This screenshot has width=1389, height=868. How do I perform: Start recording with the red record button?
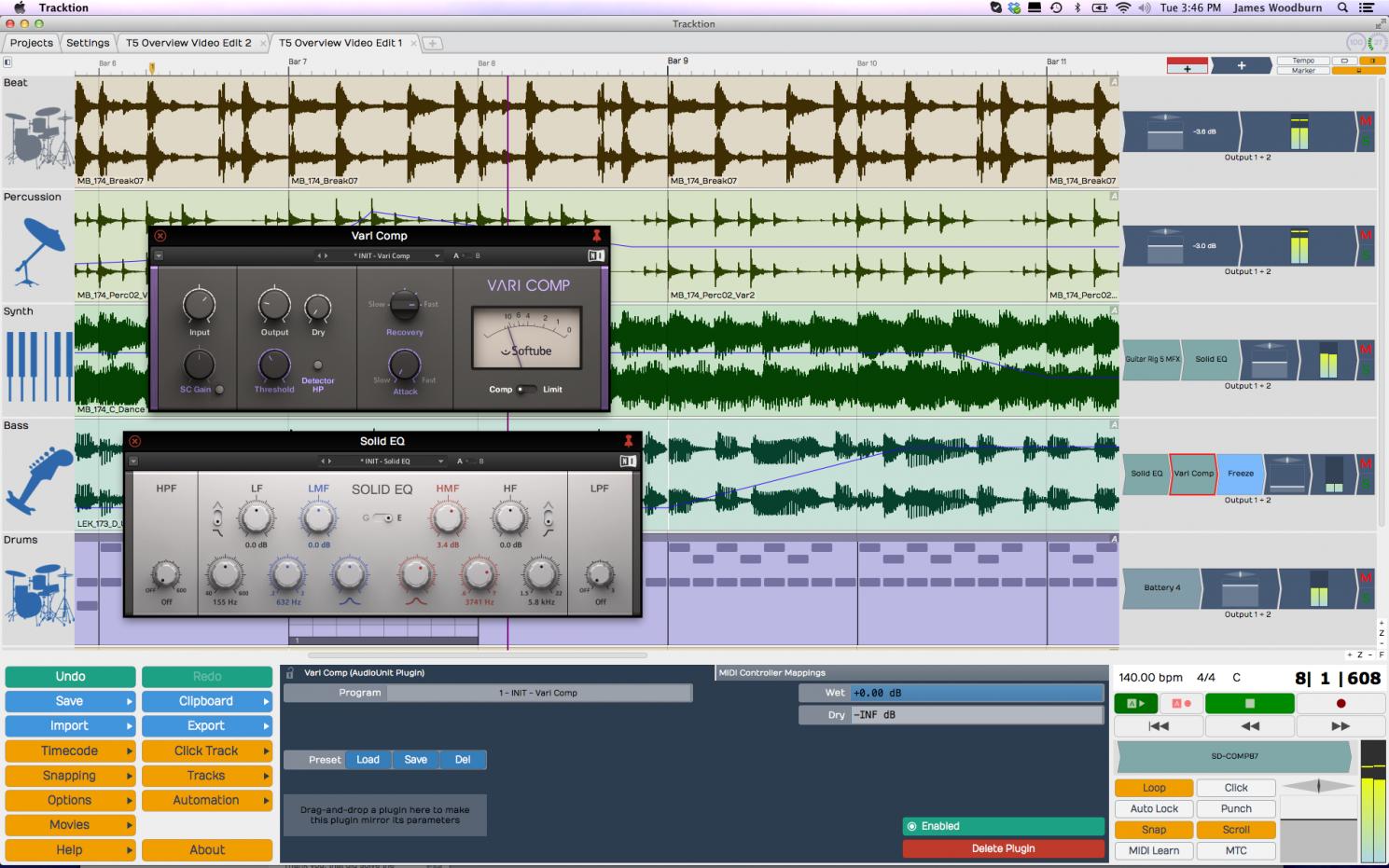pos(1340,703)
